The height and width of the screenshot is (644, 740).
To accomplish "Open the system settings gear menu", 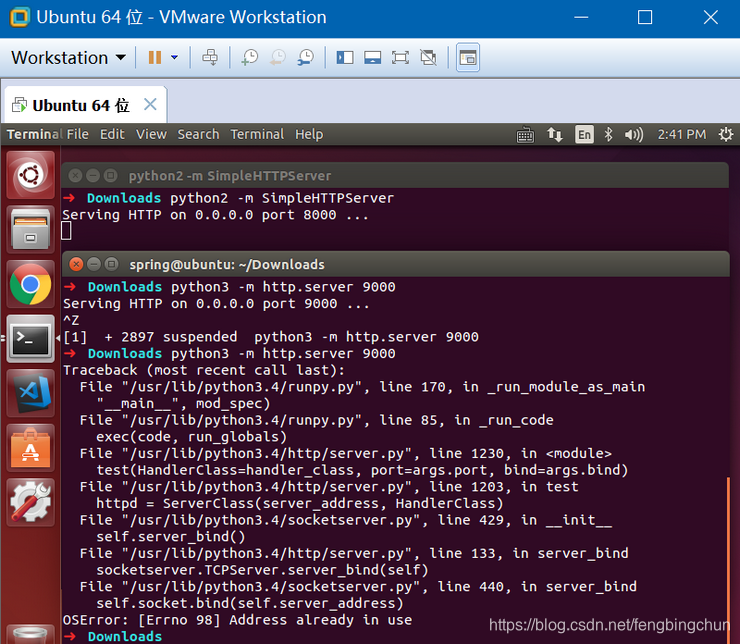I will tap(726, 135).
